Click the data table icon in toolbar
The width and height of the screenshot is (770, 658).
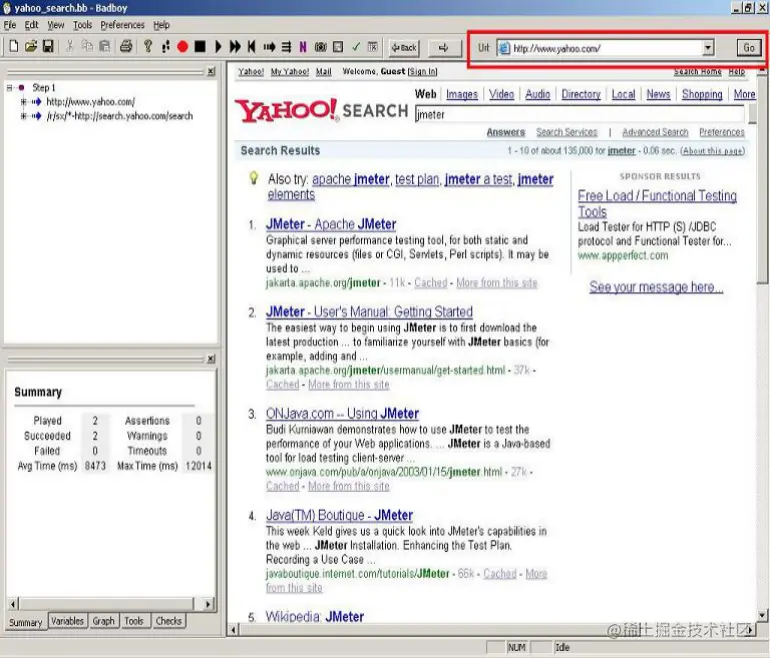(x=373, y=47)
